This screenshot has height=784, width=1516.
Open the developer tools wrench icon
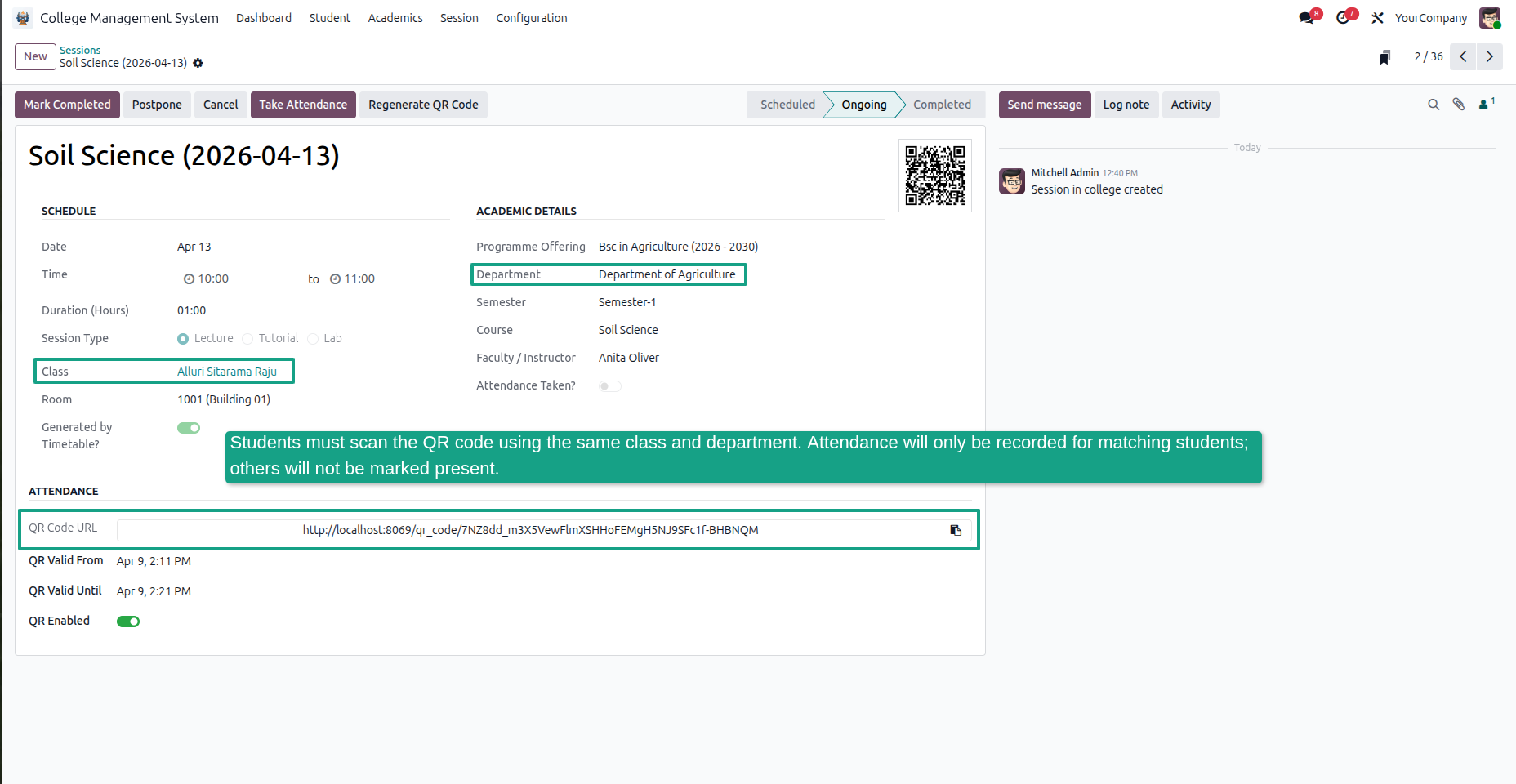click(x=1378, y=18)
